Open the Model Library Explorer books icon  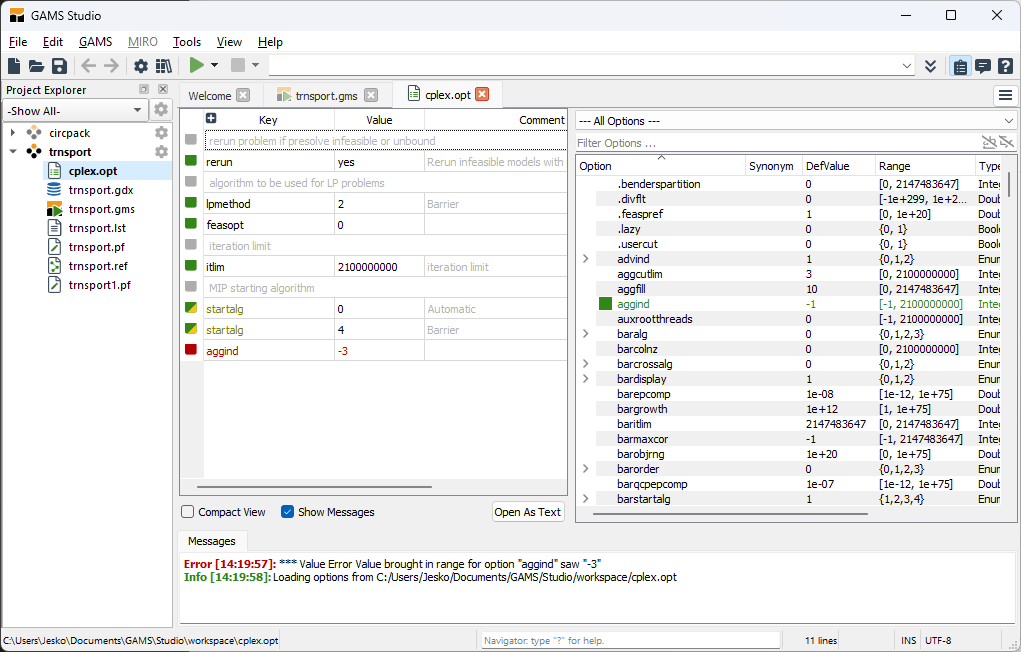coord(163,66)
